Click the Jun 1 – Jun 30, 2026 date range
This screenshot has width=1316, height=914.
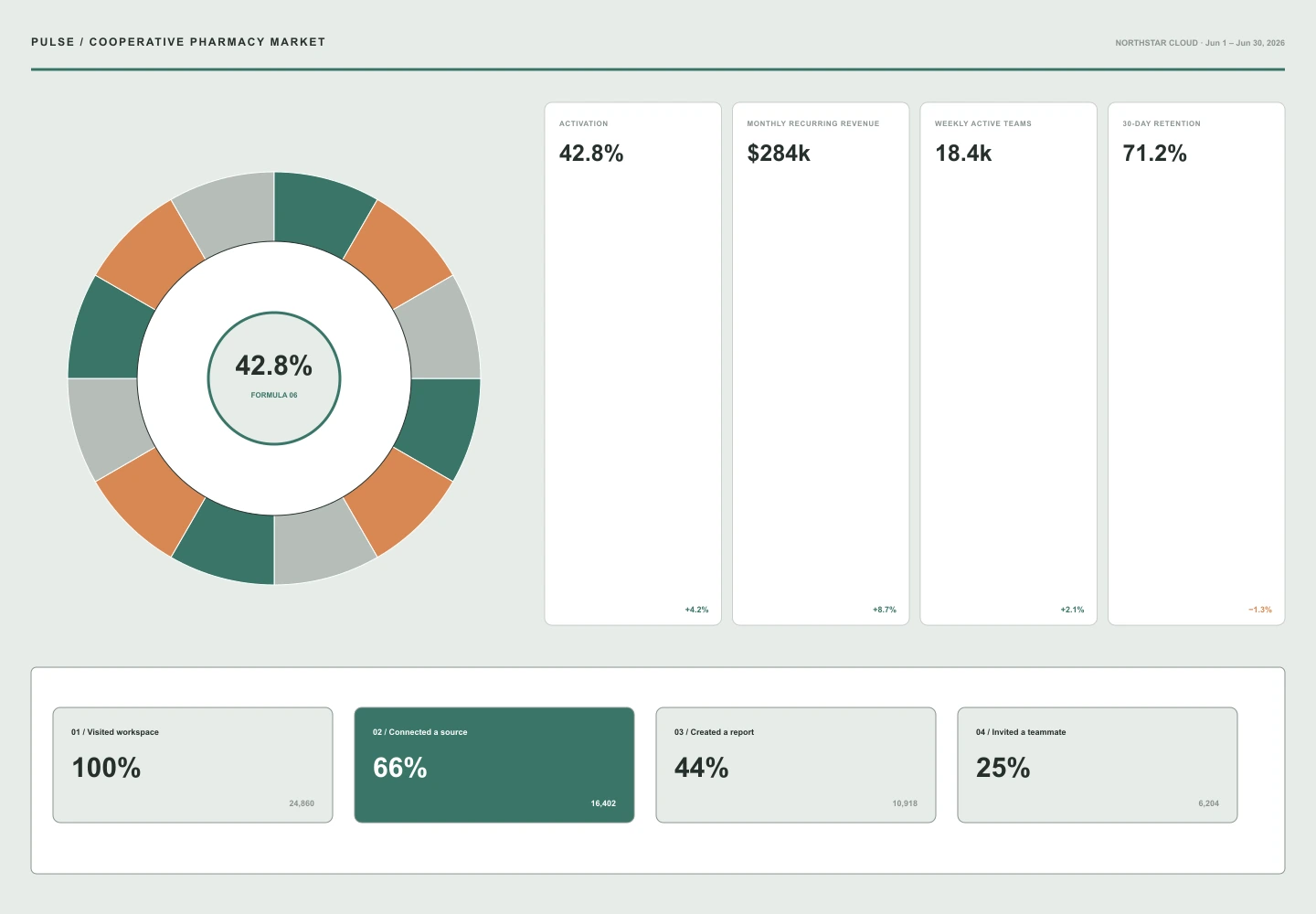(x=1245, y=43)
